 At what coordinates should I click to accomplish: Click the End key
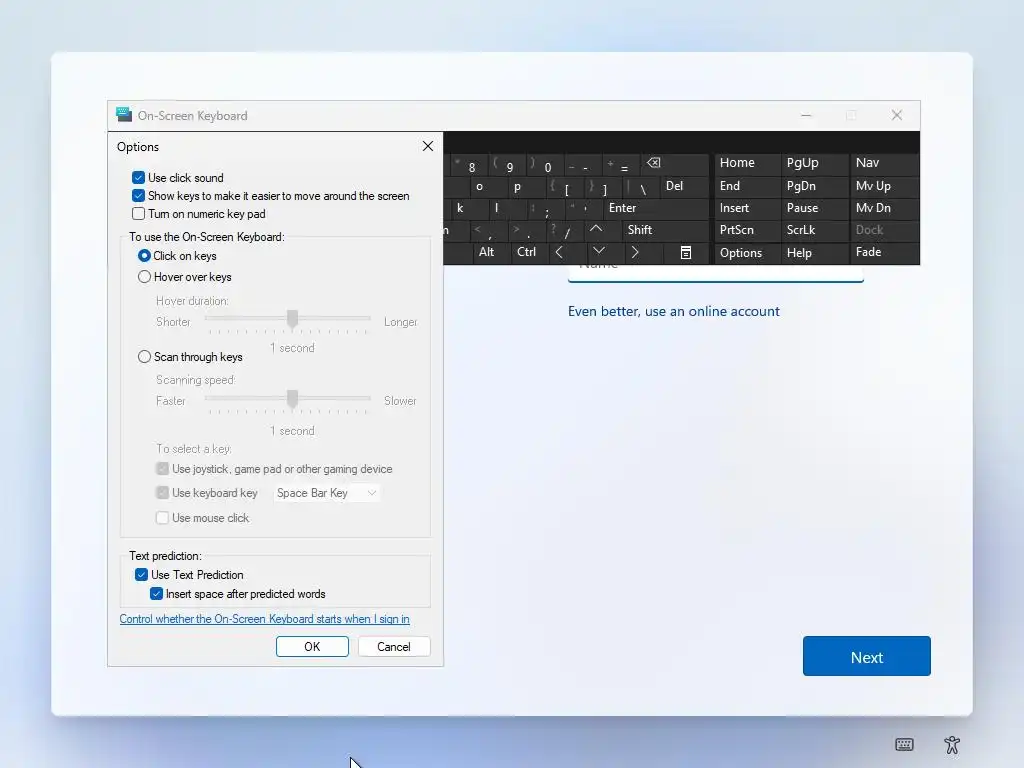click(x=746, y=186)
